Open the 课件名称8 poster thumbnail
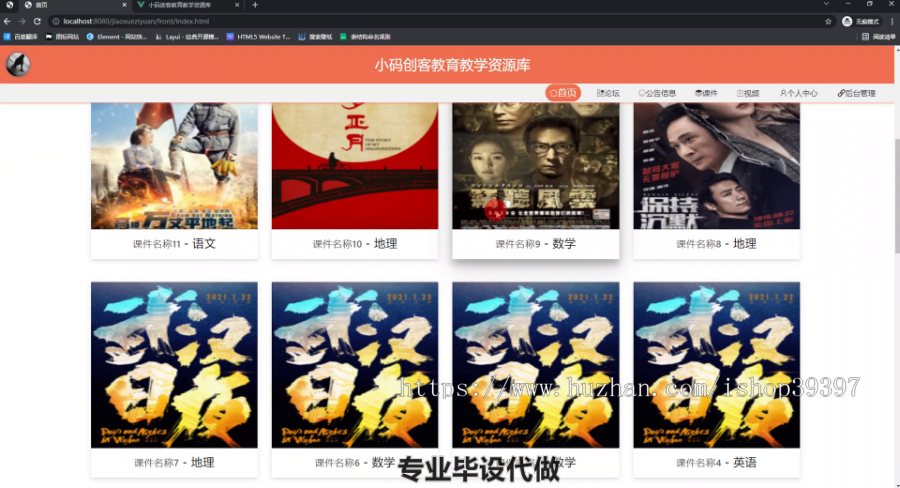The image size is (900, 488). [716, 166]
